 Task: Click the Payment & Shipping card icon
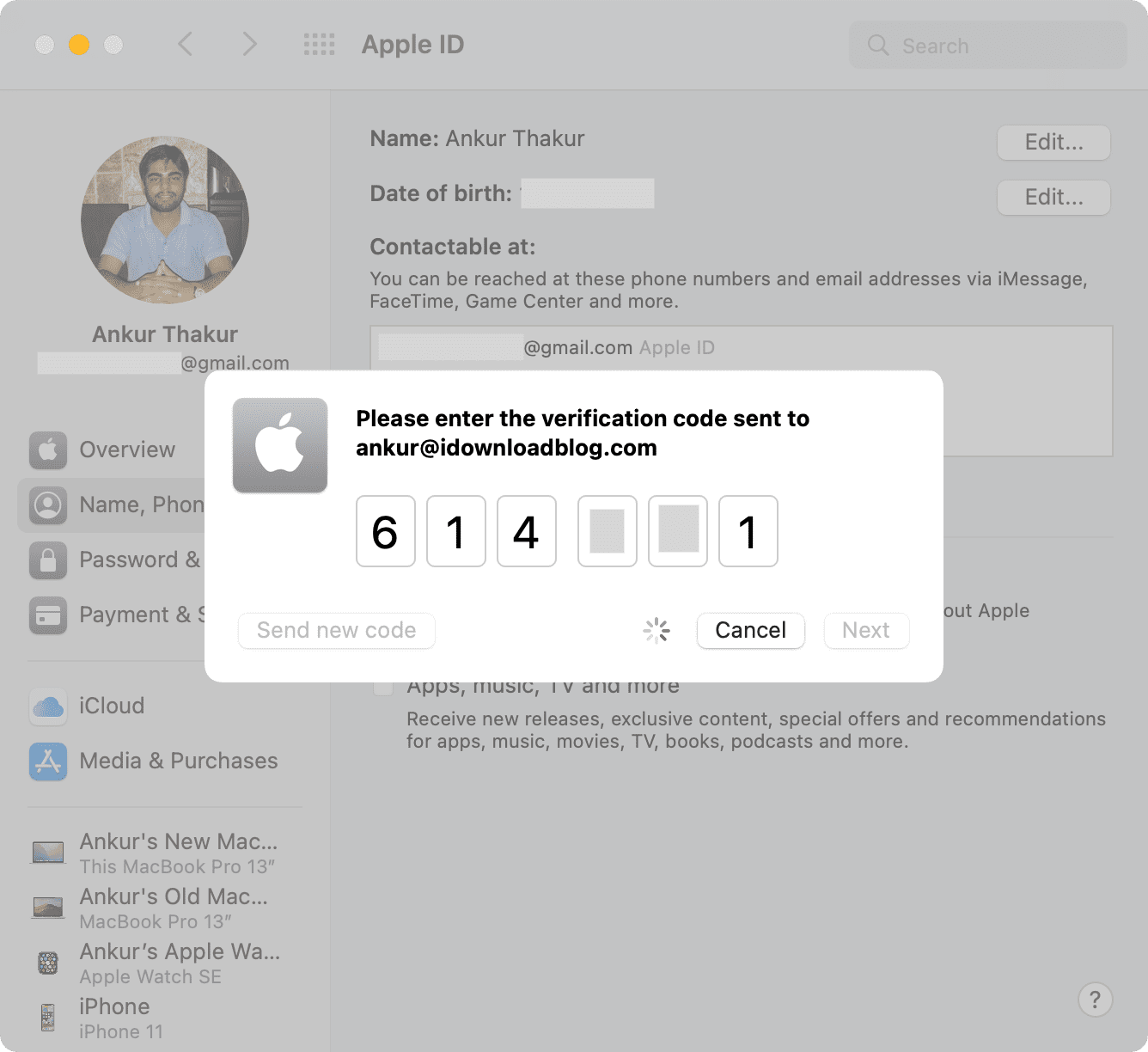pos(48,615)
